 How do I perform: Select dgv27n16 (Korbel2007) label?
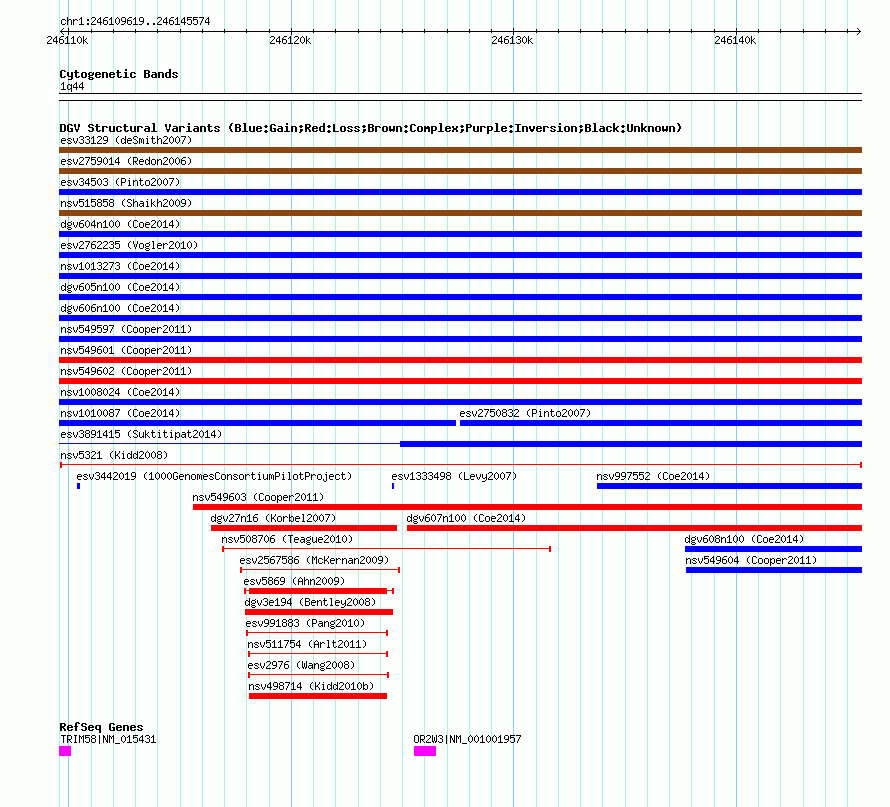pyautogui.click(x=273, y=518)
